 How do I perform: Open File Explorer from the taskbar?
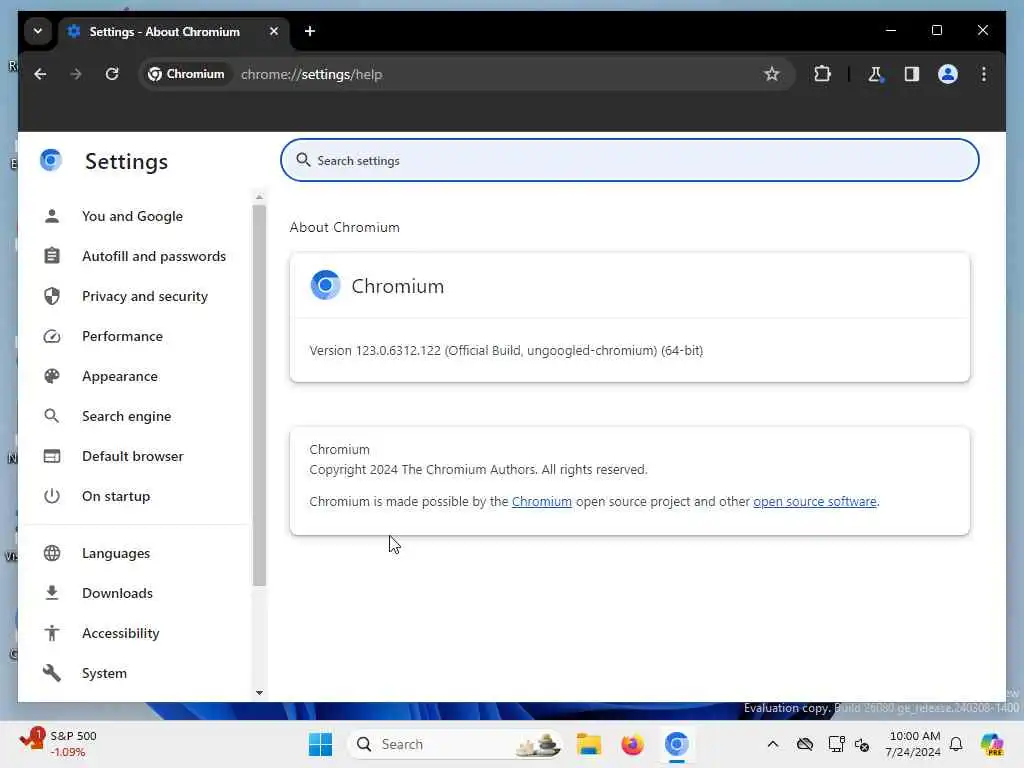[x=588, y=744]
